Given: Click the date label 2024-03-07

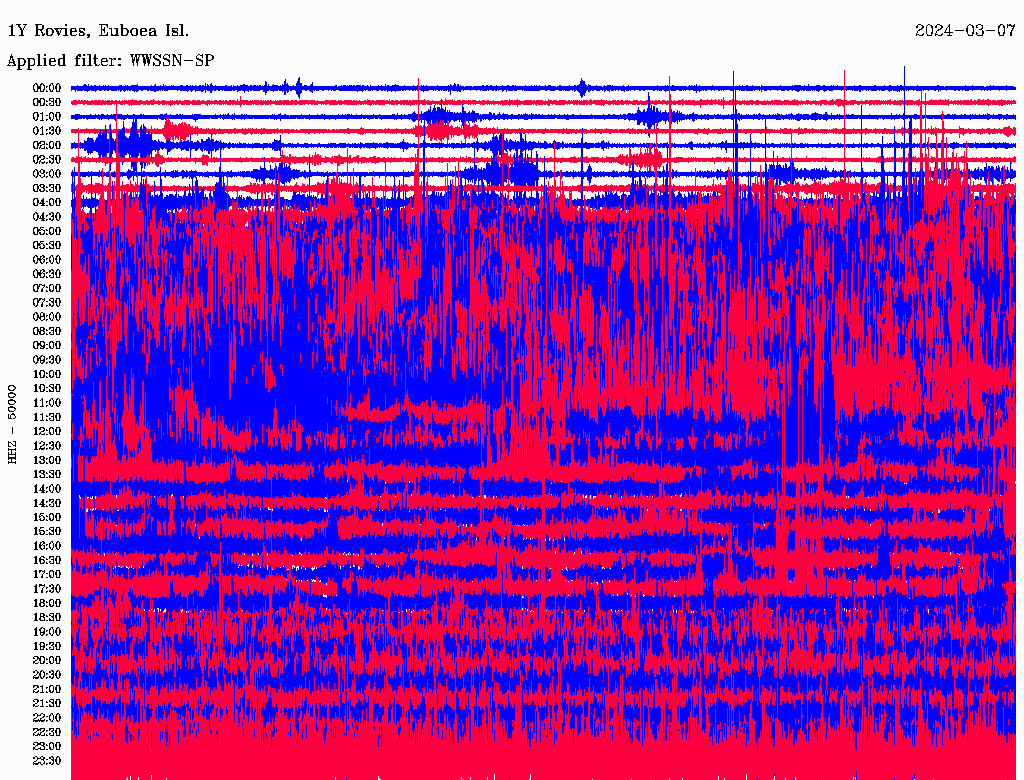Looking at the screenshot, I should (x=965, y=31).
